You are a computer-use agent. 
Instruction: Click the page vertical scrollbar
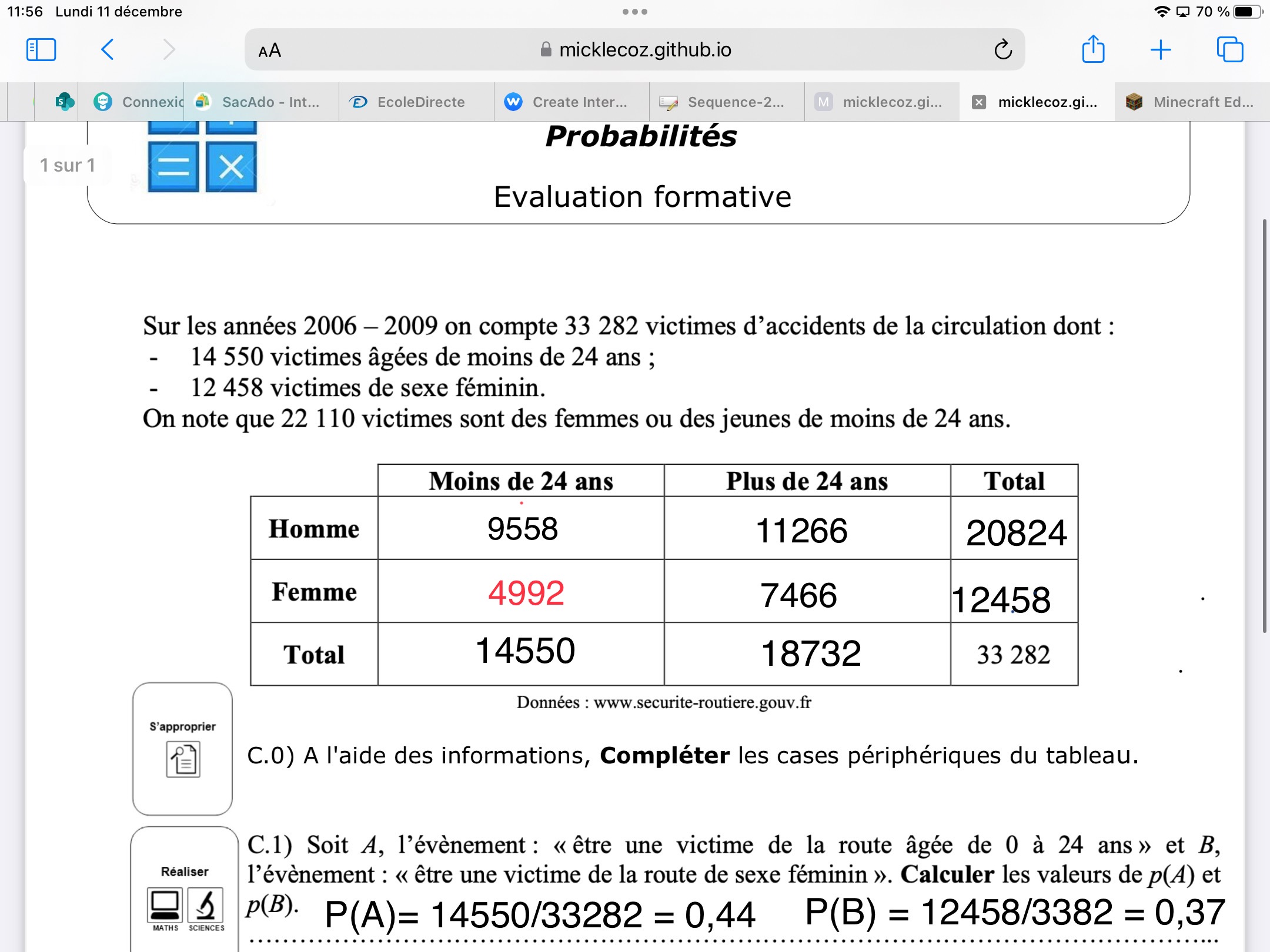pyautogui.click(x=1264, y=426)
